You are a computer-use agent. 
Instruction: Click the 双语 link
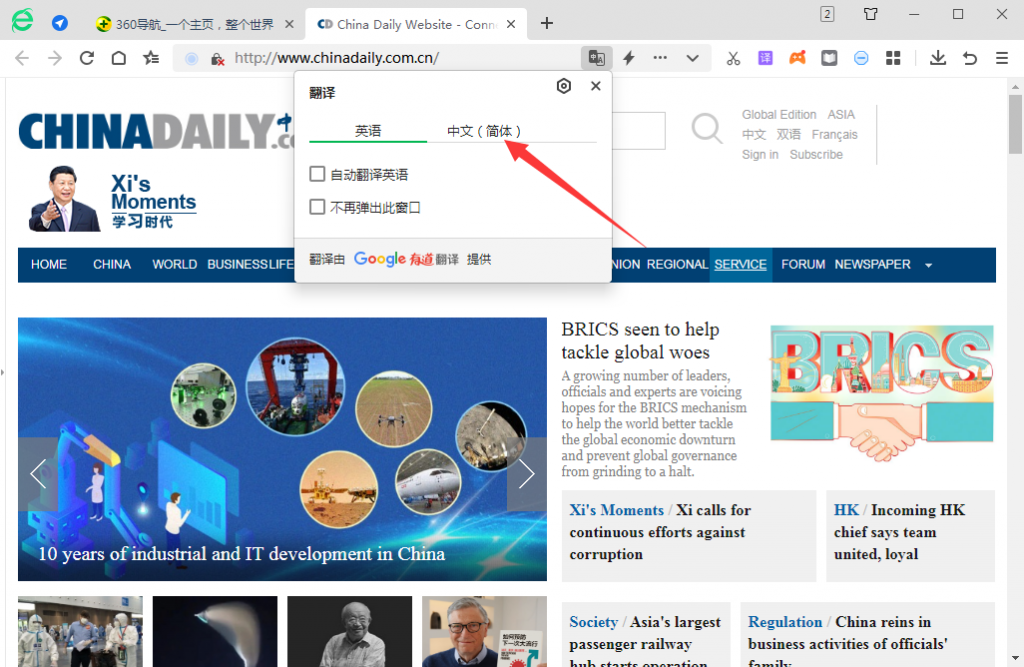[788, 134]
